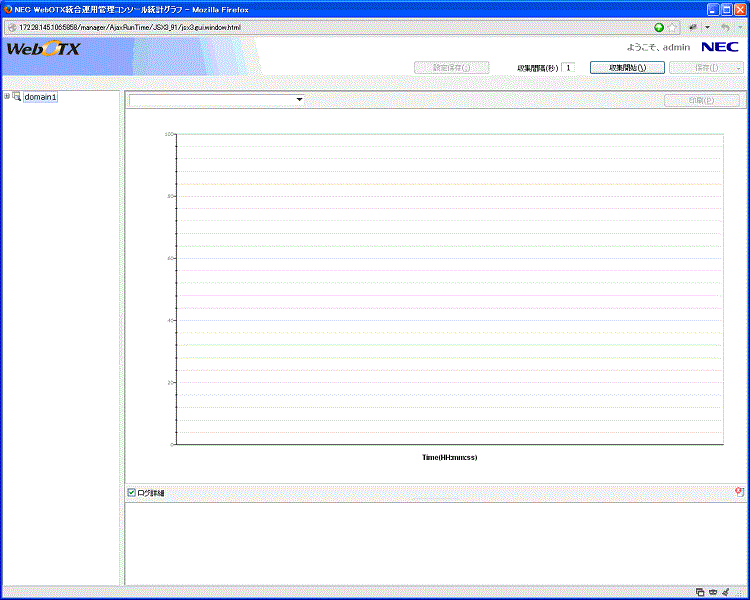Toggle the ログ詳細 checkbox

131,492
